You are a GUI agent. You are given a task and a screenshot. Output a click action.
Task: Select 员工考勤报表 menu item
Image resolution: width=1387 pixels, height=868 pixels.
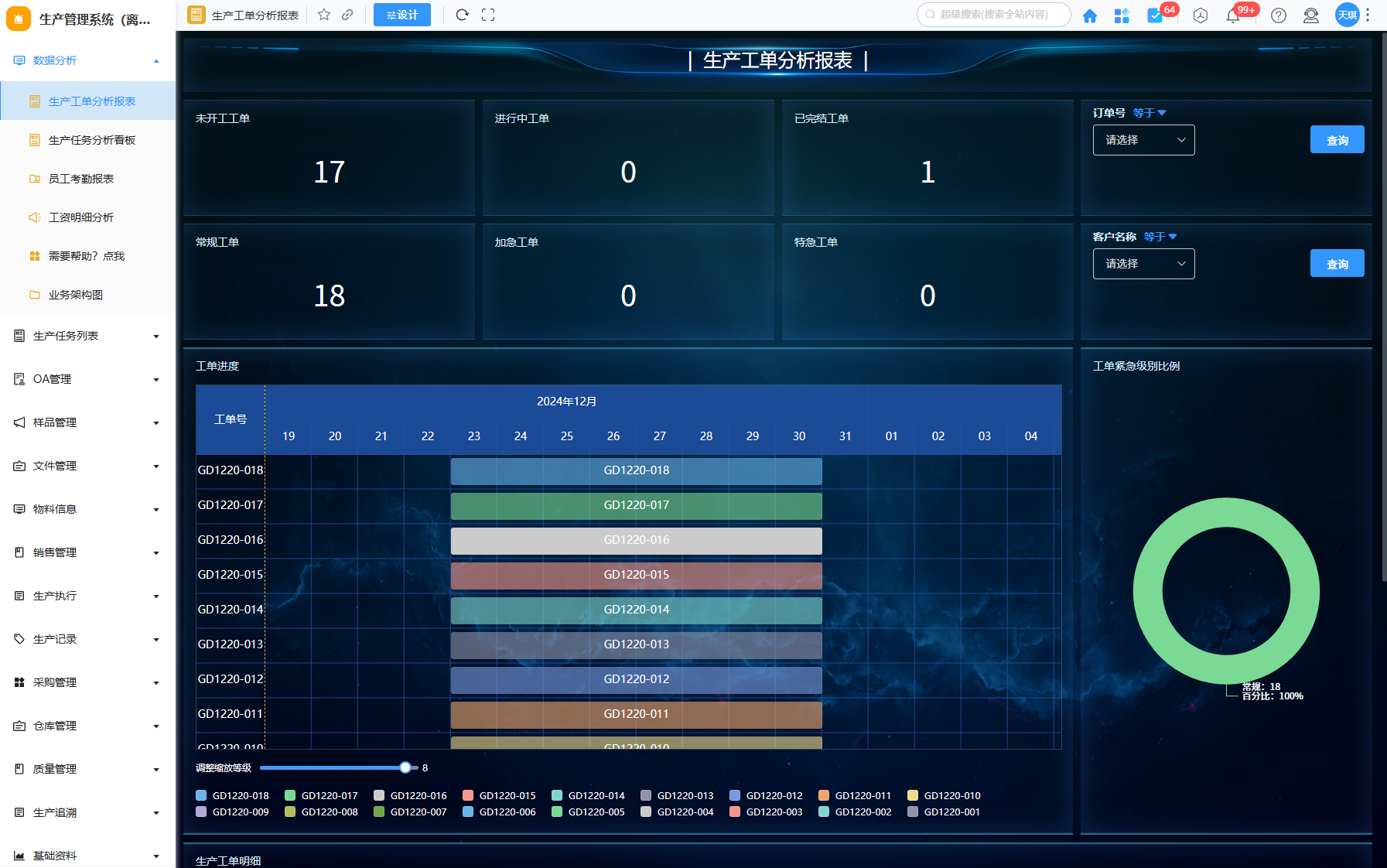[x=80, y=179]
